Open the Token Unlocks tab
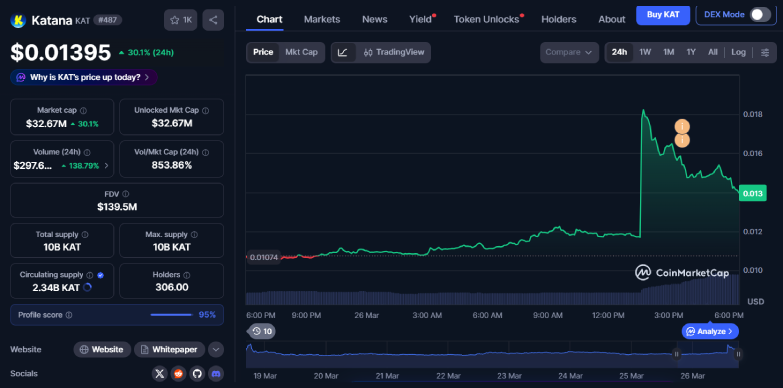This screenshot has width=783, height=388. (486, 19)
